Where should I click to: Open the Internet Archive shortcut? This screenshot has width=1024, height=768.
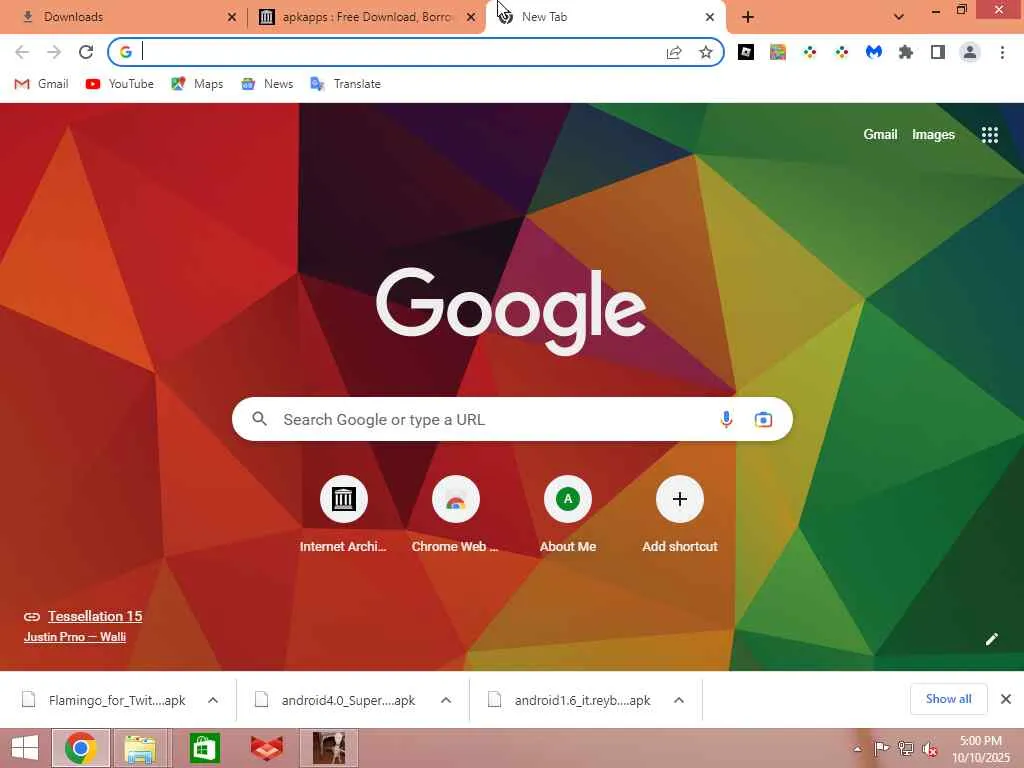pos(344,515)
